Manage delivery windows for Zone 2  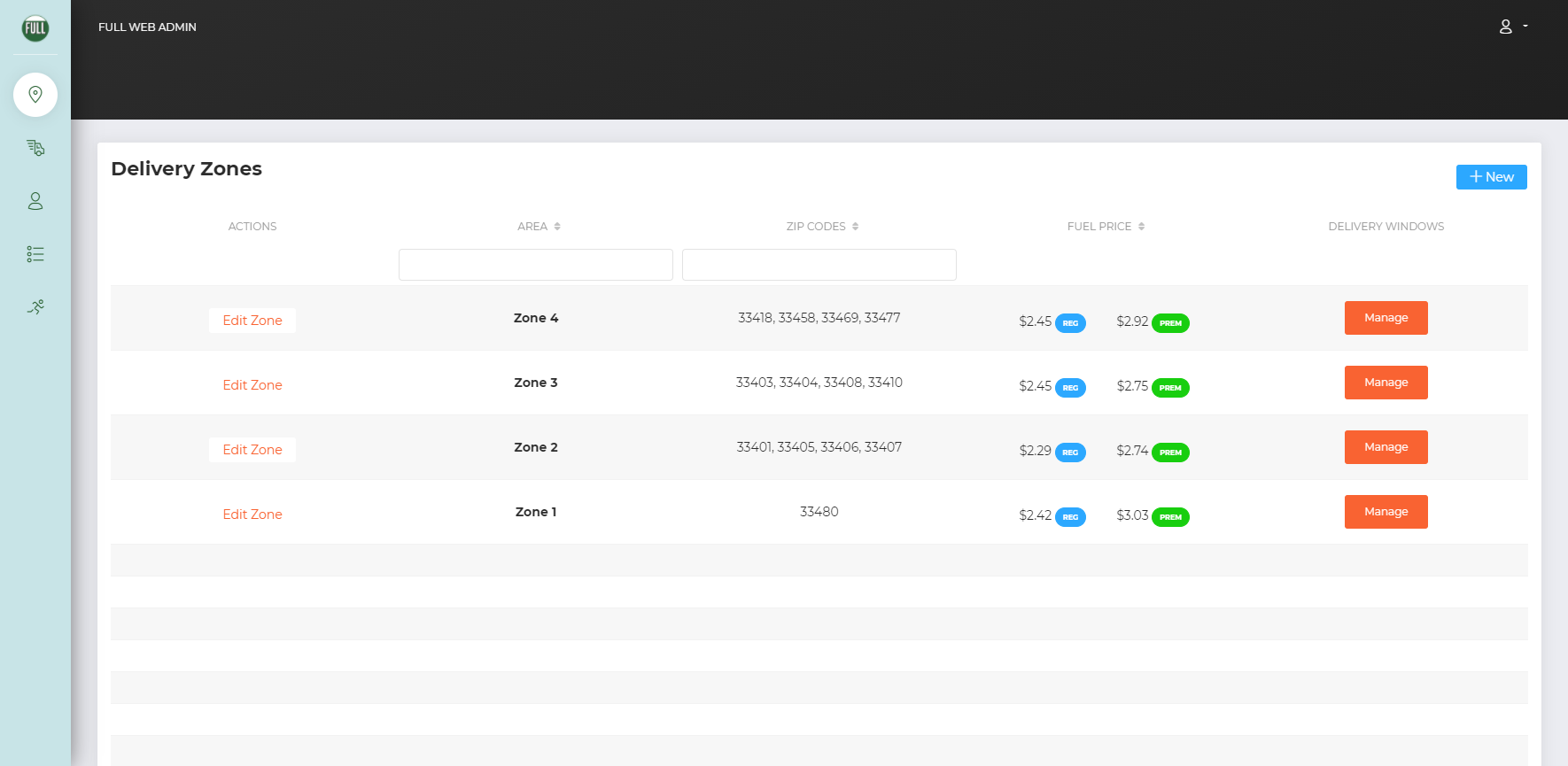click(1386, 447)
